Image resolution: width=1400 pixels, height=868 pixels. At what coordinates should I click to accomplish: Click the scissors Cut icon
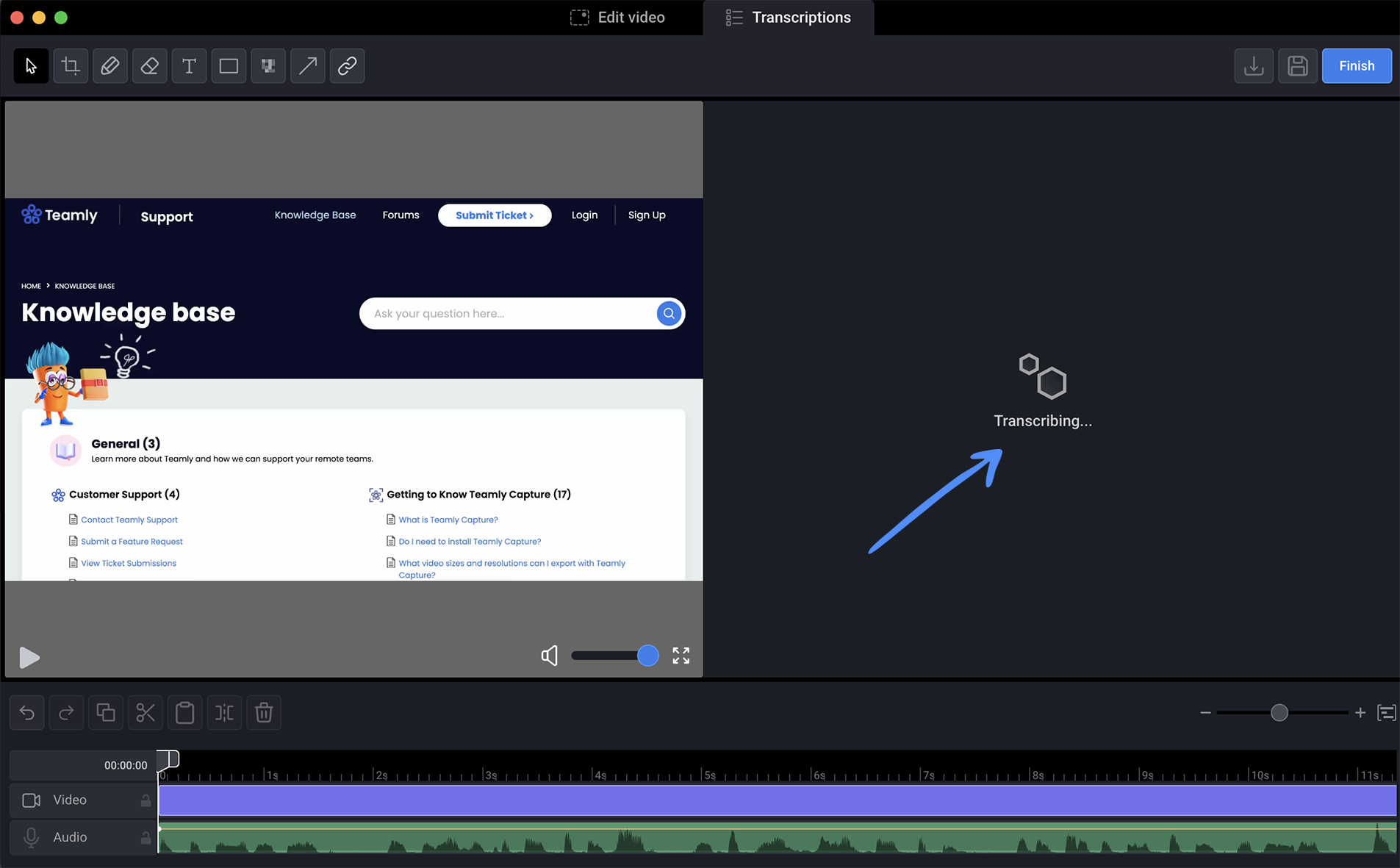click(146, 713)
